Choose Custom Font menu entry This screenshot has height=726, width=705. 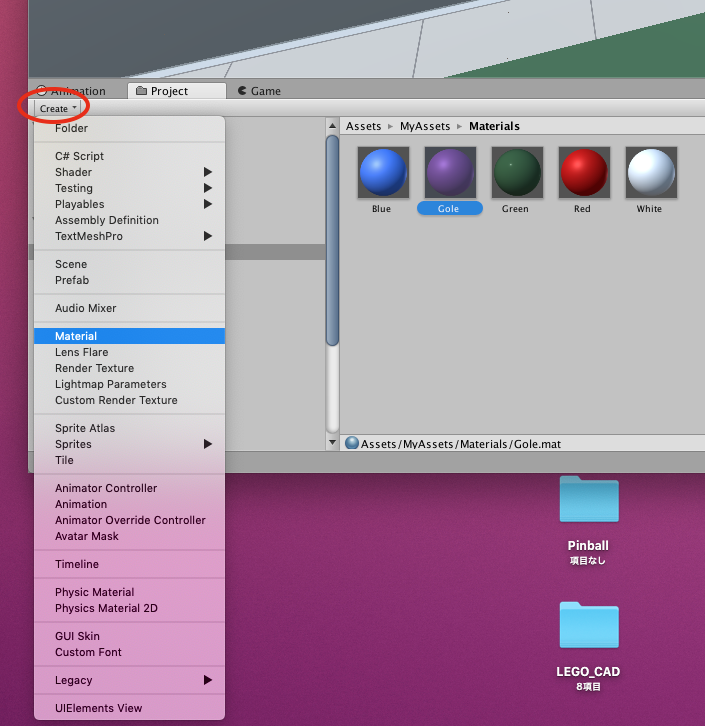click(x=130, y=652)
